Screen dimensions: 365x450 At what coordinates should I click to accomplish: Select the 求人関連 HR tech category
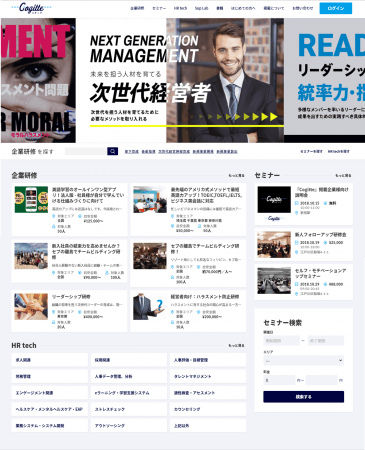50,360
